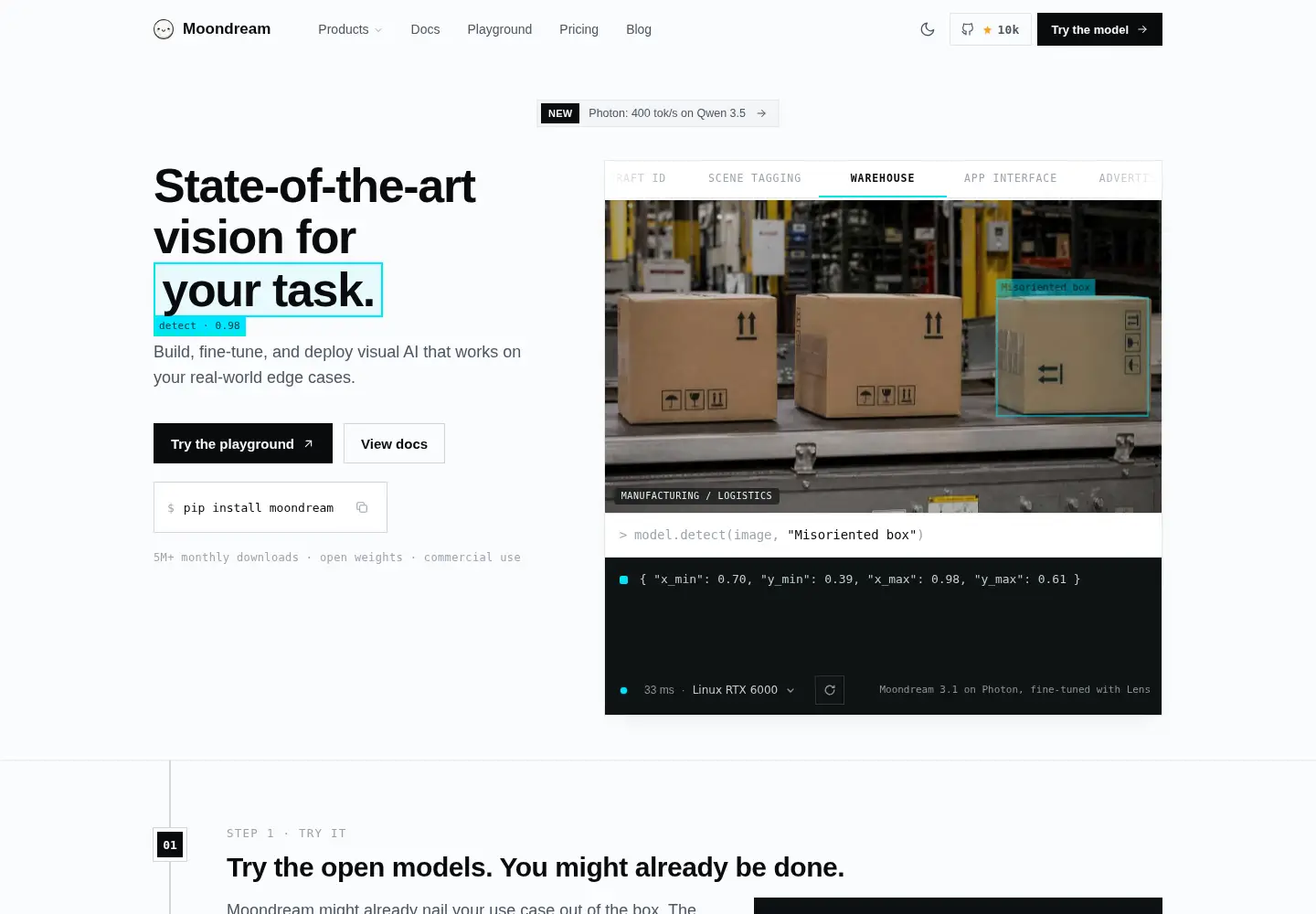Click the Try the model button
The height and width of the screenshot is (914, 1316).
coord(1099,29)
